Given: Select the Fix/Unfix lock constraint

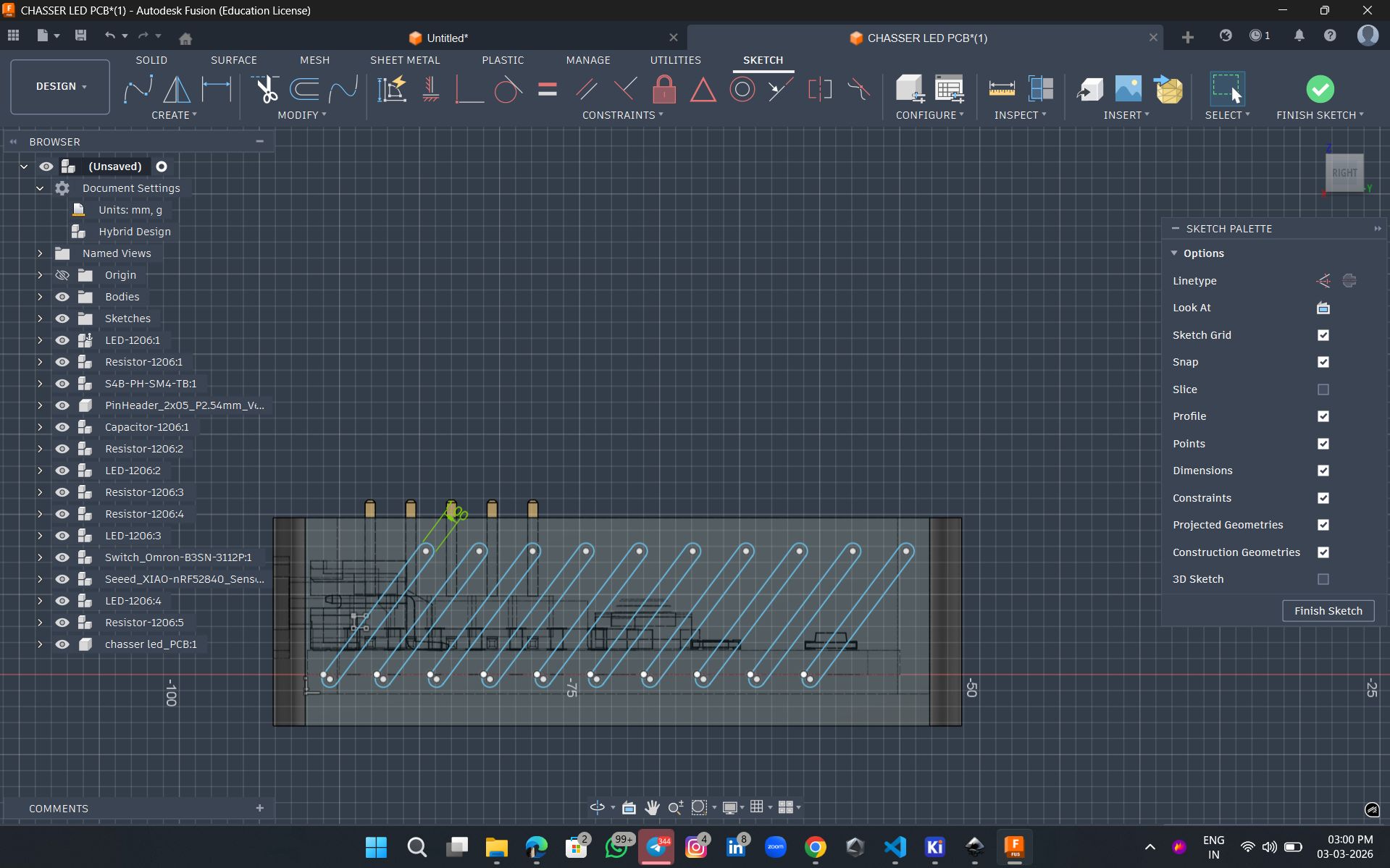Looking at the screenshot, I should pos(663,90).
